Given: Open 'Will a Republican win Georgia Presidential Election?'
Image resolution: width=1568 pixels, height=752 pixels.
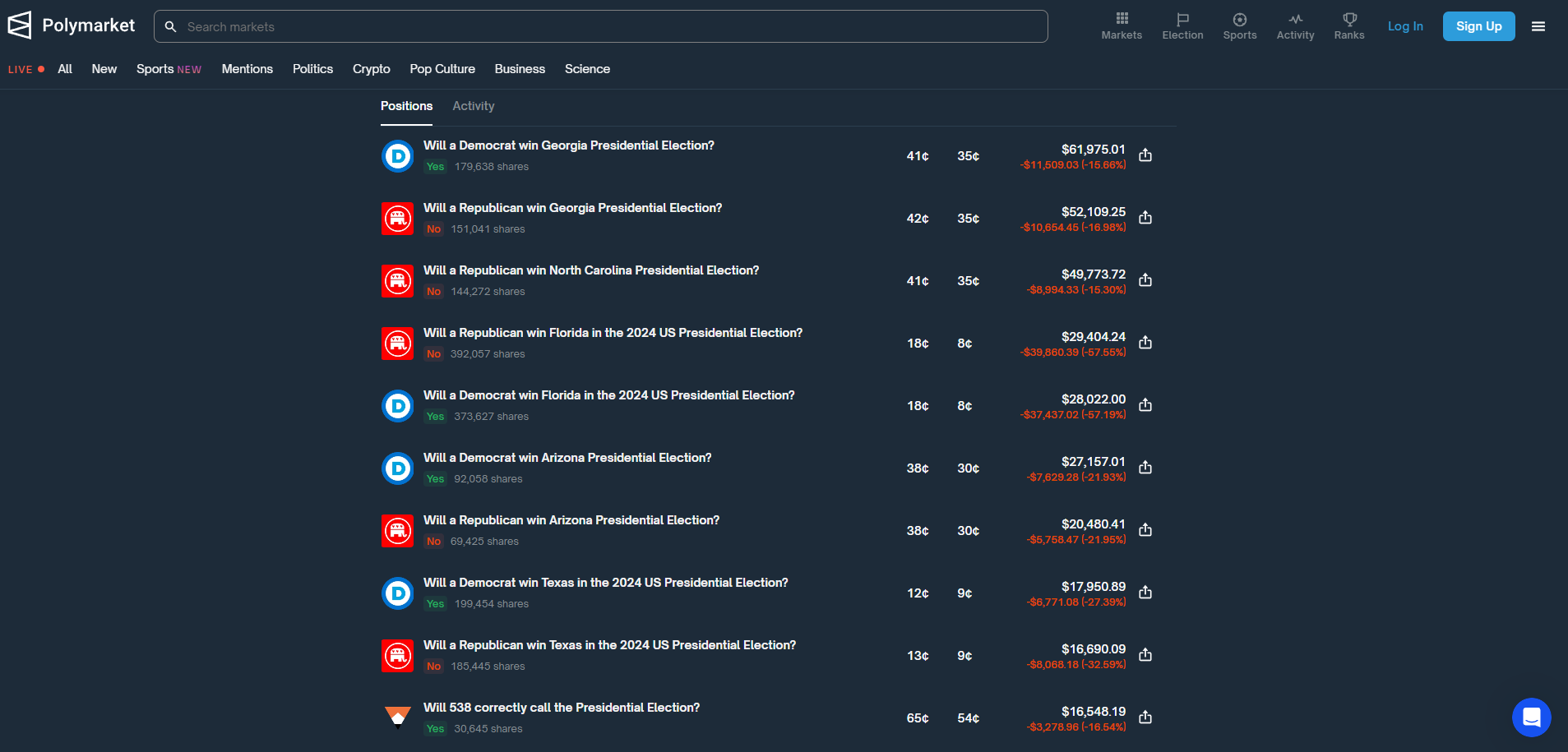Looking at the screenshot, I should point(573,208).
